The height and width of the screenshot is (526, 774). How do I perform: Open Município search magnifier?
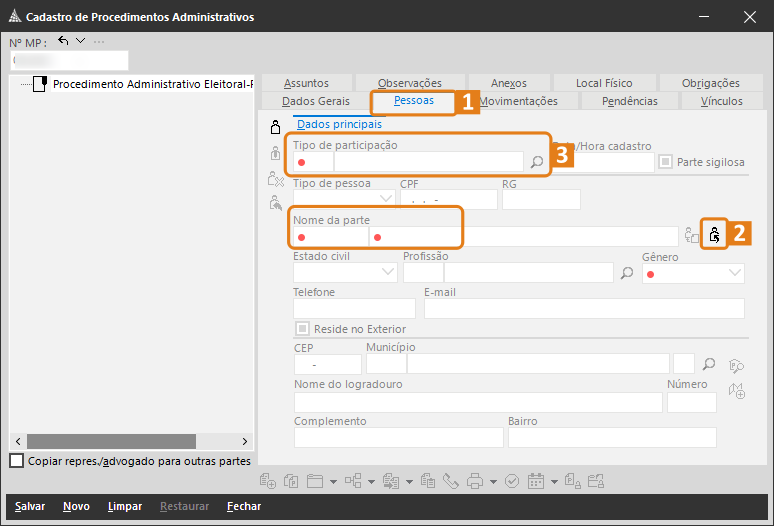point(708,364)
